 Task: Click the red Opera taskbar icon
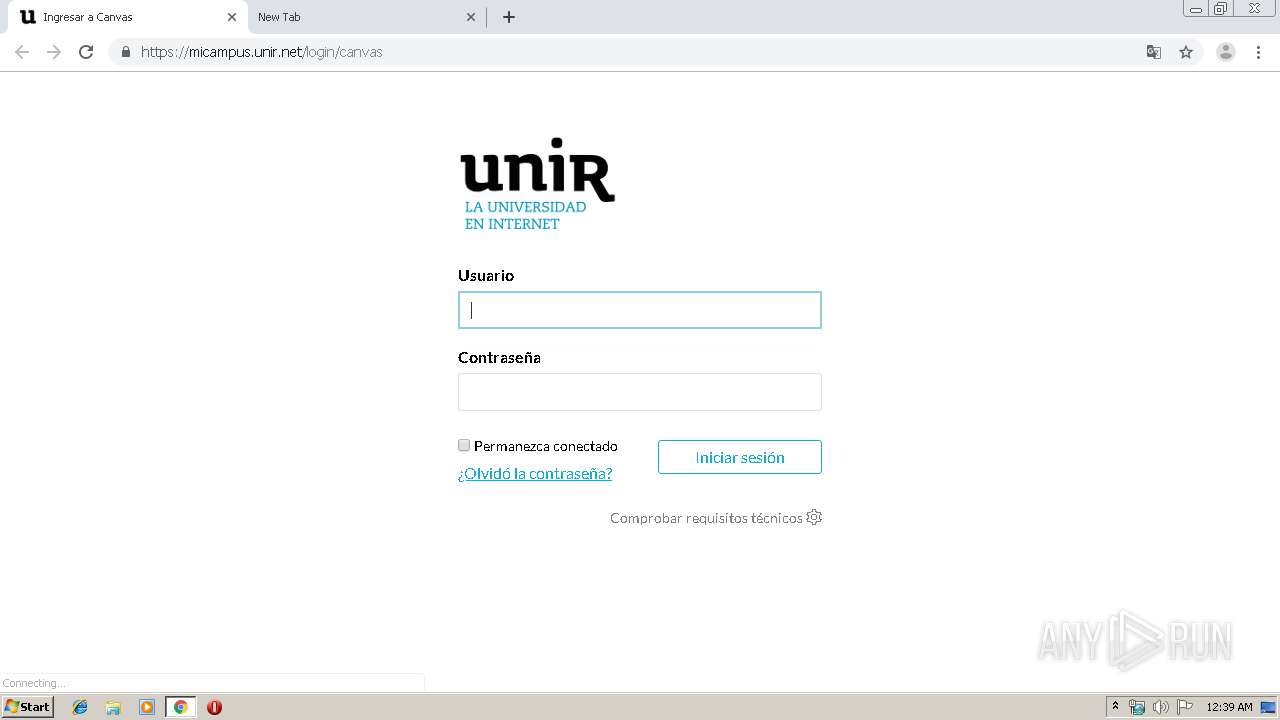click(x=214, y=707)
